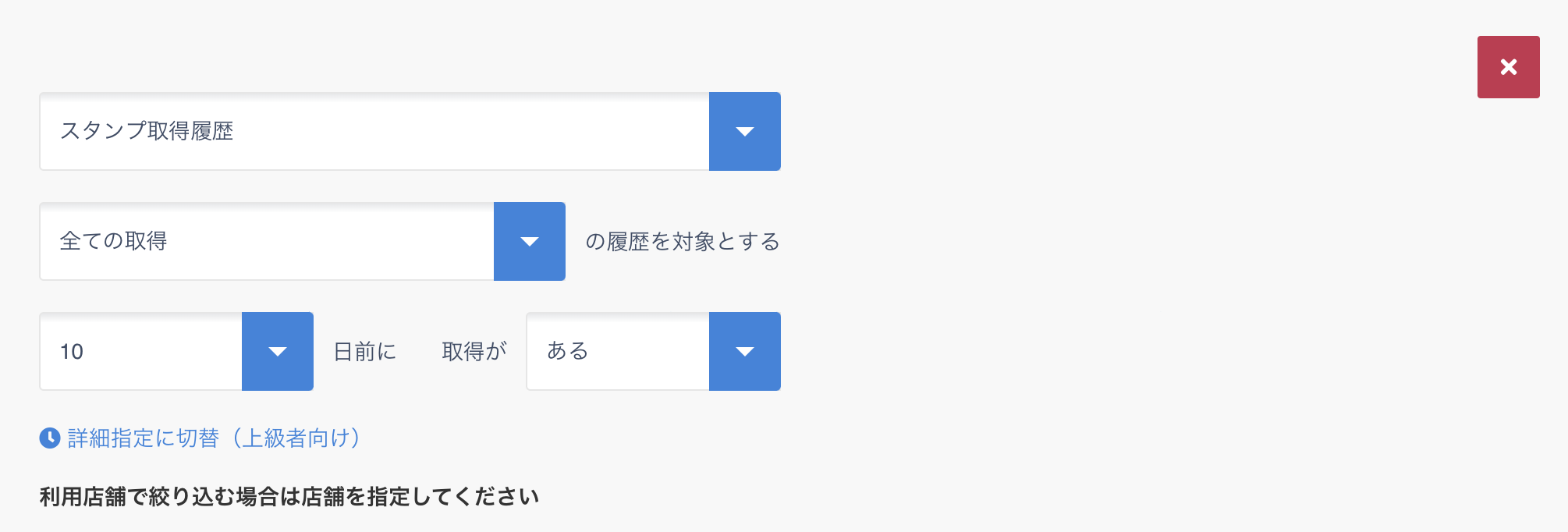Expand the 全ての取得 dropdown arrow
Image resolution: width=1568 pixels, height=532 pixels.
click(x=529, y=241)
